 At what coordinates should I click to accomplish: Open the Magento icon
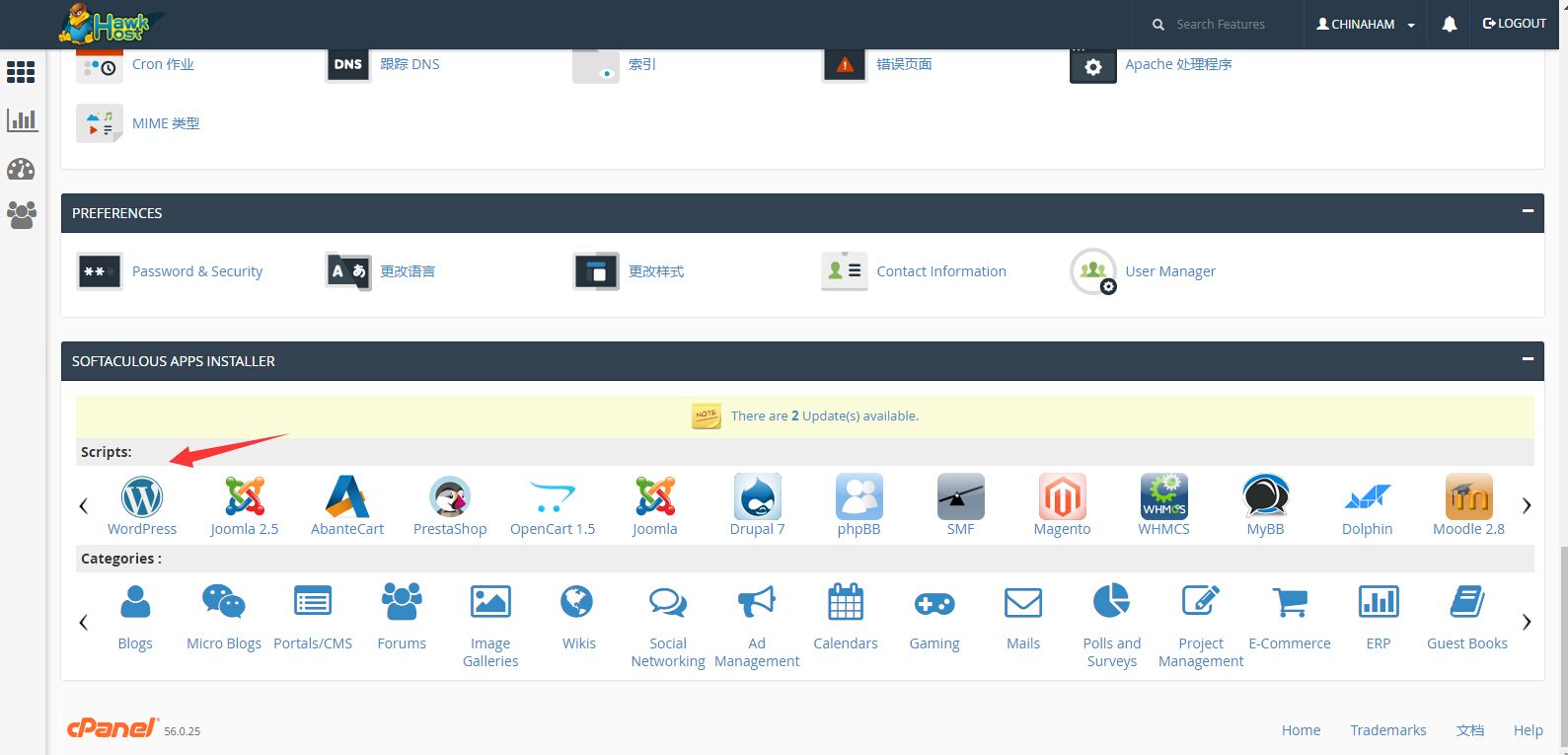click(x=1063, y=496)
